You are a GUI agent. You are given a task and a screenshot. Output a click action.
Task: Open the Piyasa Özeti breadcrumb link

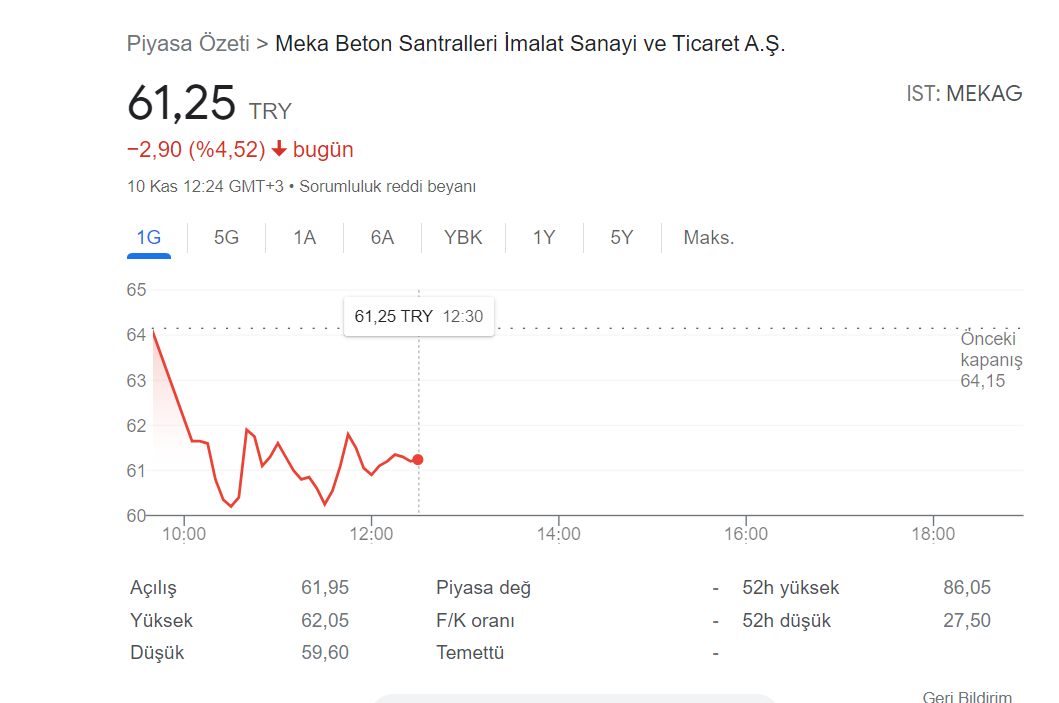pyautogui.click(x=188, y=44)
